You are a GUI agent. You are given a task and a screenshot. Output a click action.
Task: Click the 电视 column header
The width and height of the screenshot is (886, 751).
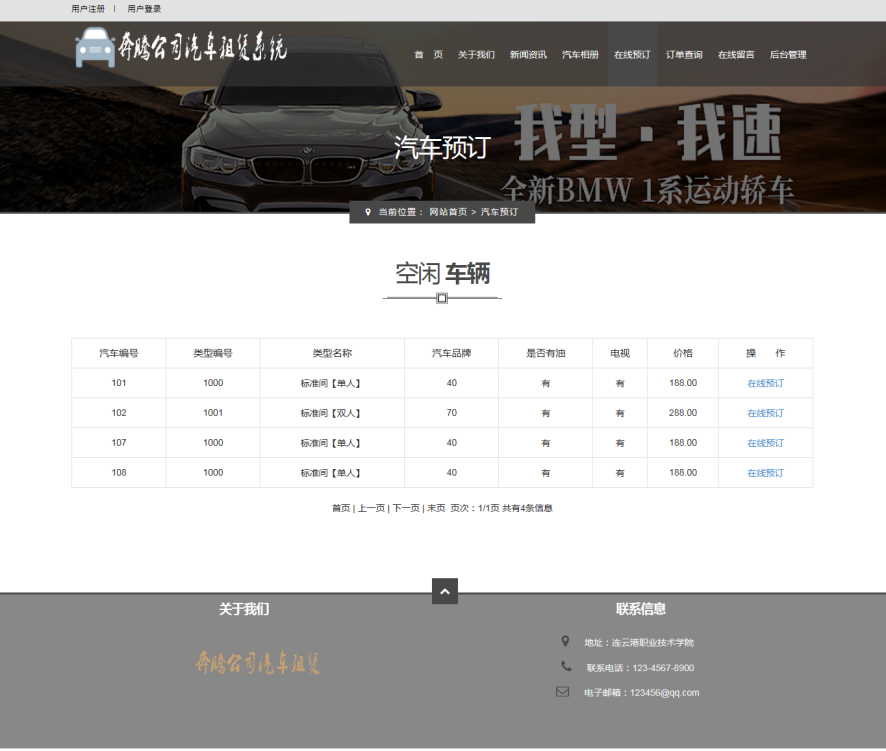tap(620, 353)
